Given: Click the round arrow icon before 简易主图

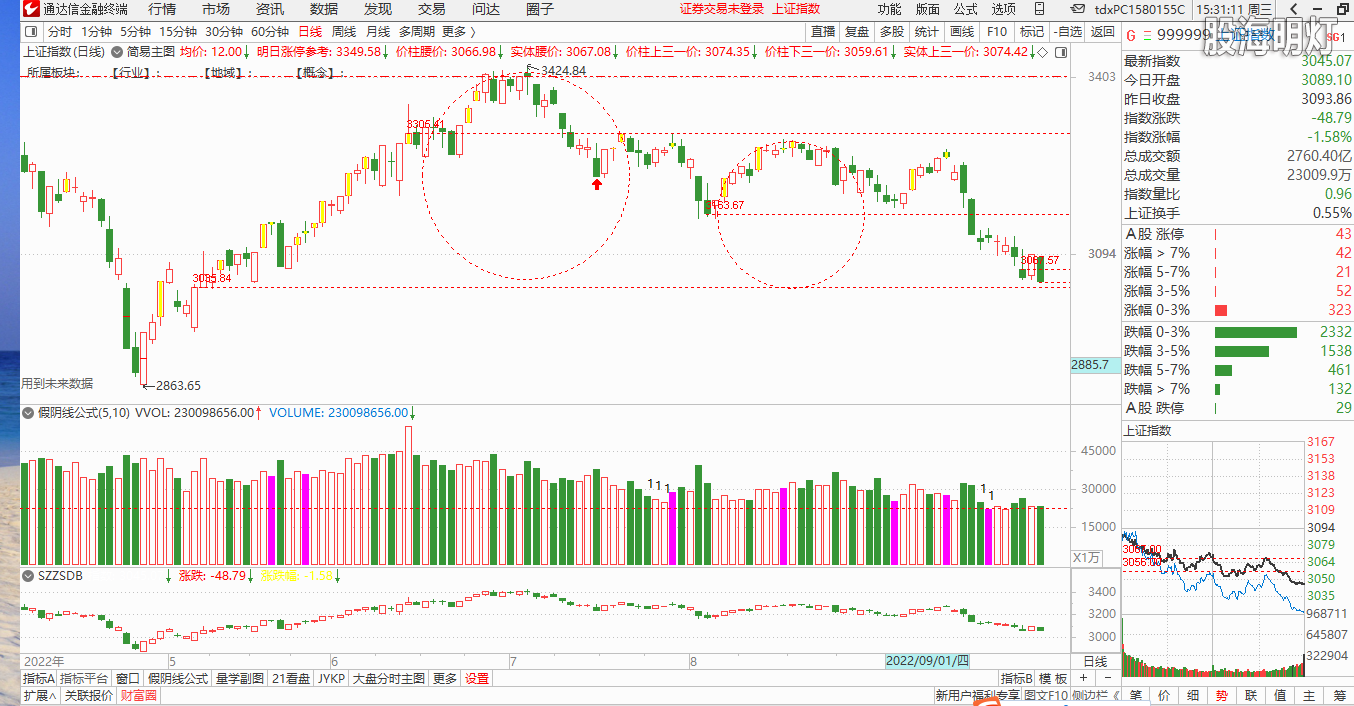Looking at the screenshot, I should [x=118, y=51].
